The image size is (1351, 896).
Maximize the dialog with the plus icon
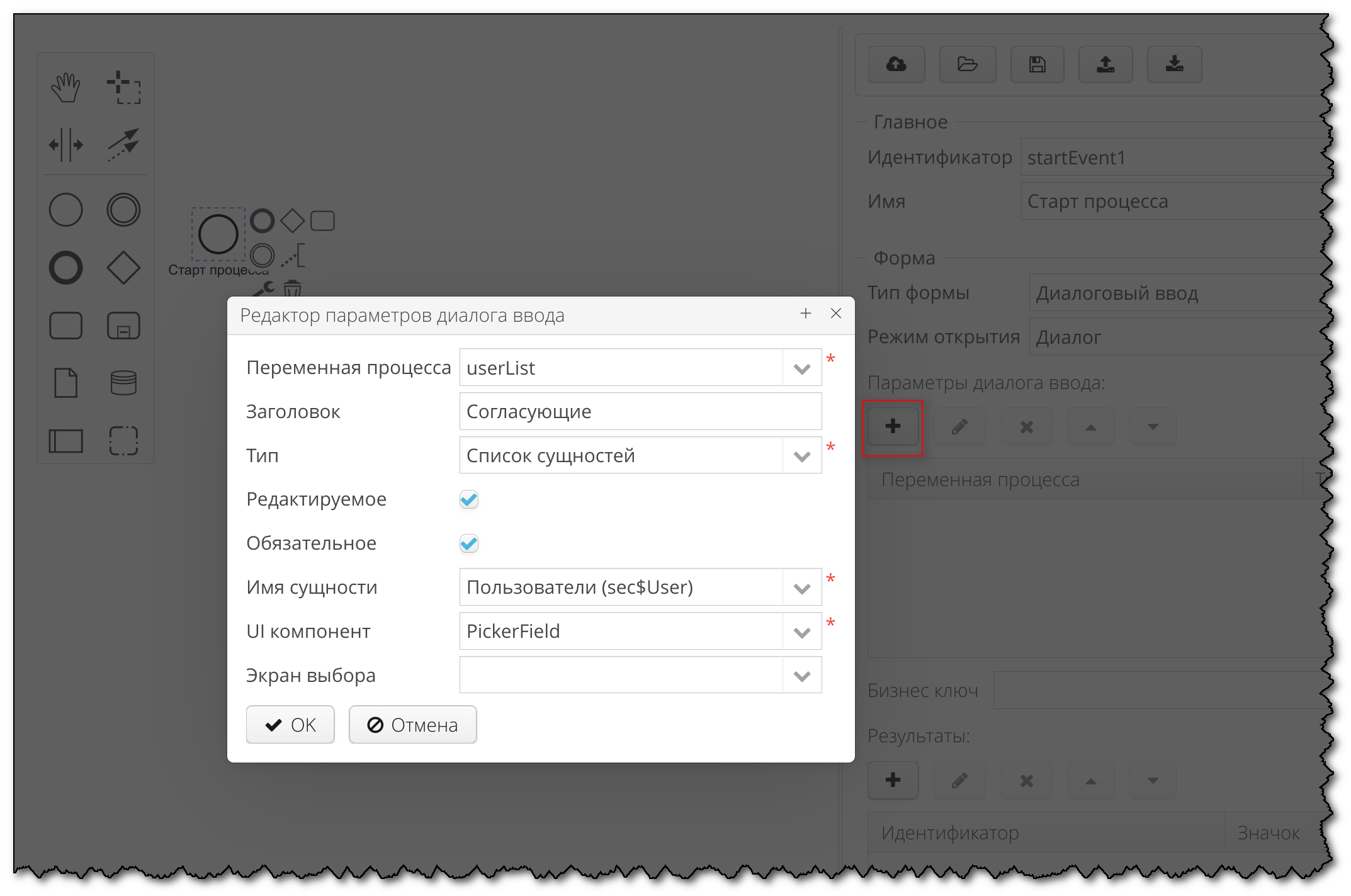pos(805,314)
